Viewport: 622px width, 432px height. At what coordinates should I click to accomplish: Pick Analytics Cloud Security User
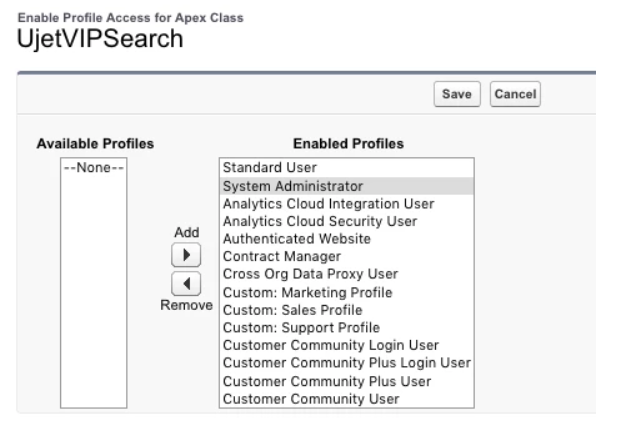coord(319,221)
